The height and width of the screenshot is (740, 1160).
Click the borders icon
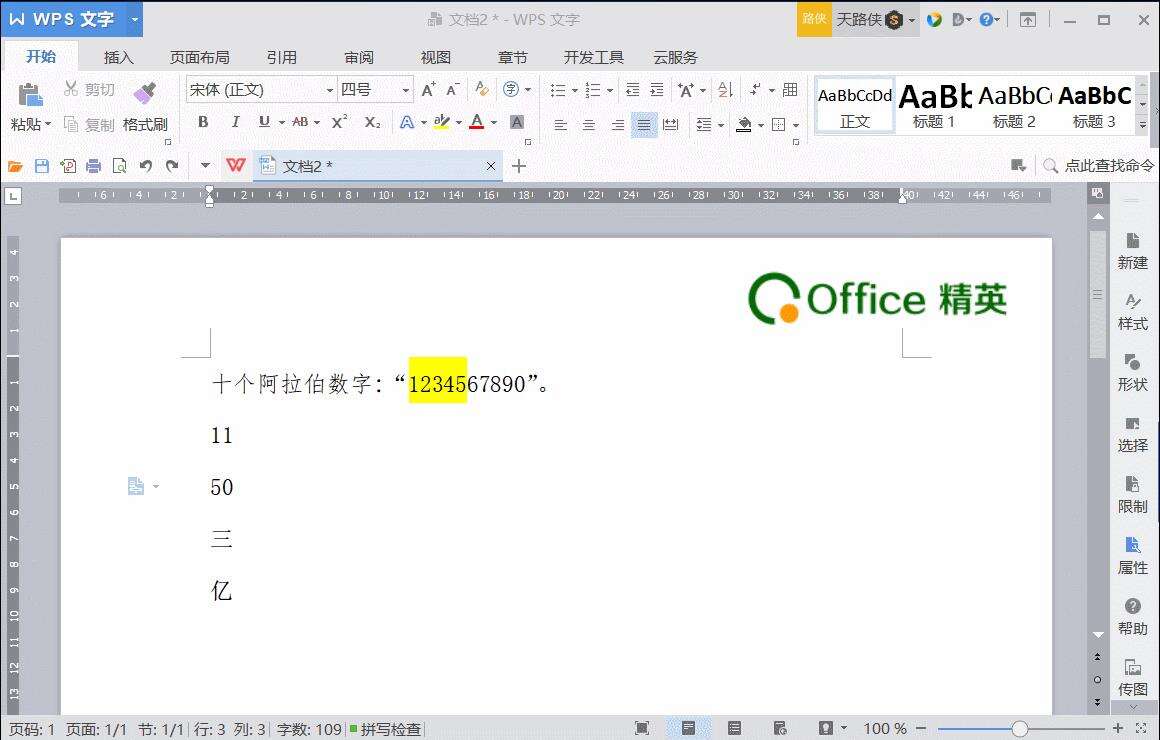[778, 124]
